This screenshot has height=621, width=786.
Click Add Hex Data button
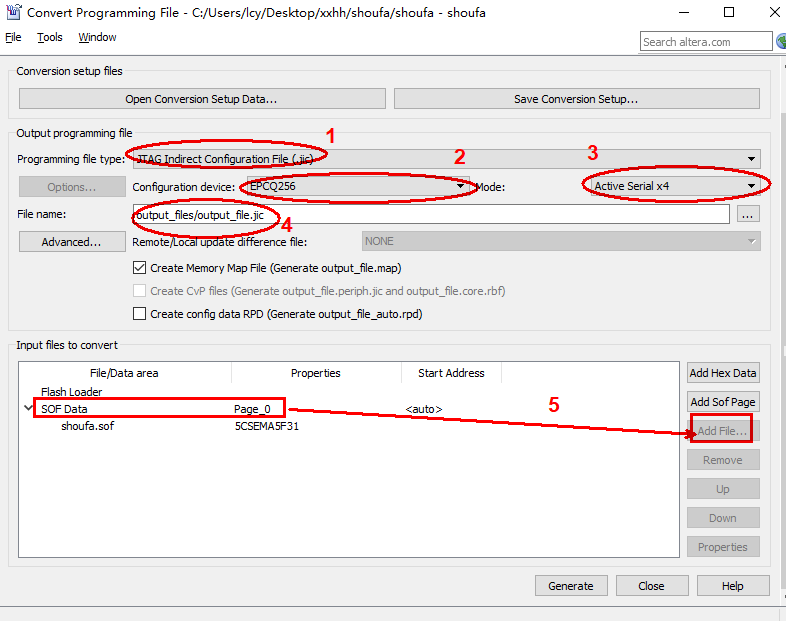click(x=723, y=373)
